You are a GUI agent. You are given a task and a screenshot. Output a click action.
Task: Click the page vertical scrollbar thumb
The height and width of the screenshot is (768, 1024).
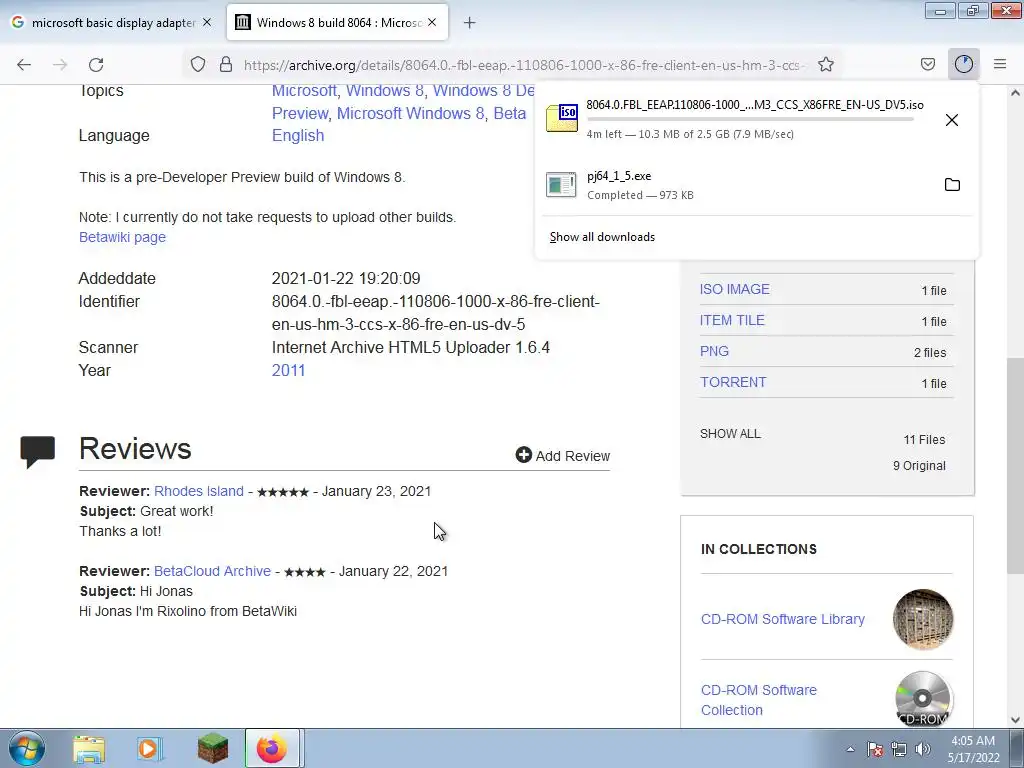(1015, 465)
